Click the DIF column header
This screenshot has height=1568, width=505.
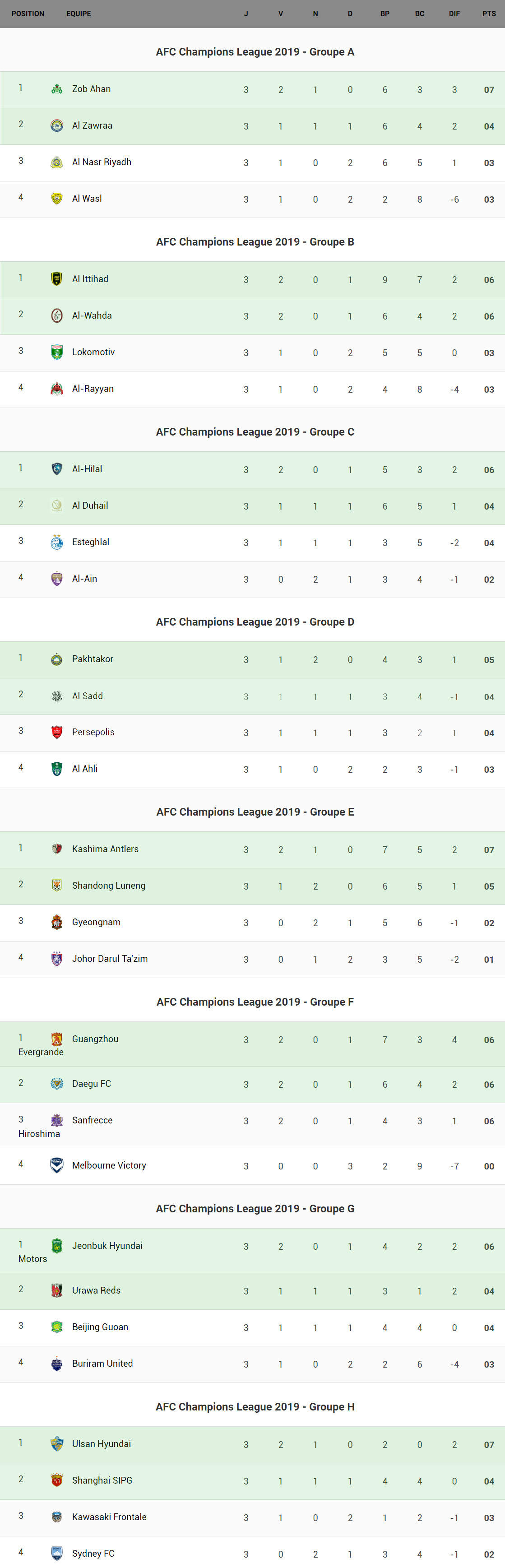pyautogui.click(x=454, y=14)
